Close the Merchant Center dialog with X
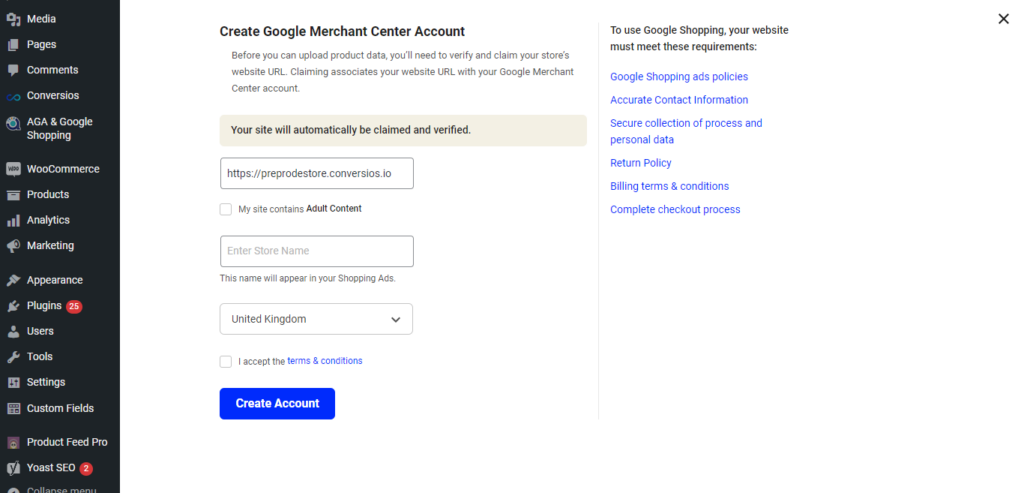Screen dimensions: 1024x493 [1004, 19]
